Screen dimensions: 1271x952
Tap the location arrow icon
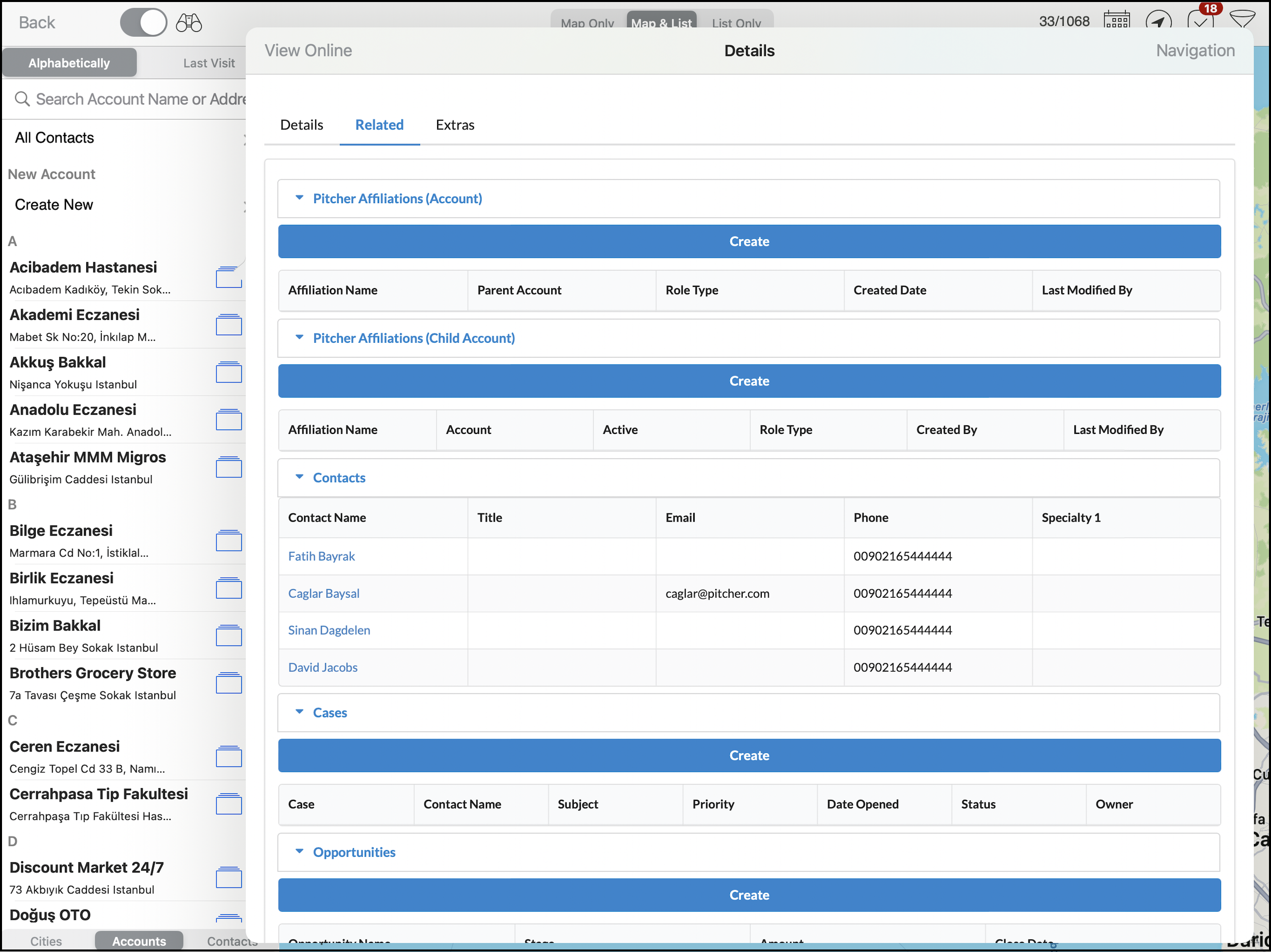click(x=1158, y=22)
